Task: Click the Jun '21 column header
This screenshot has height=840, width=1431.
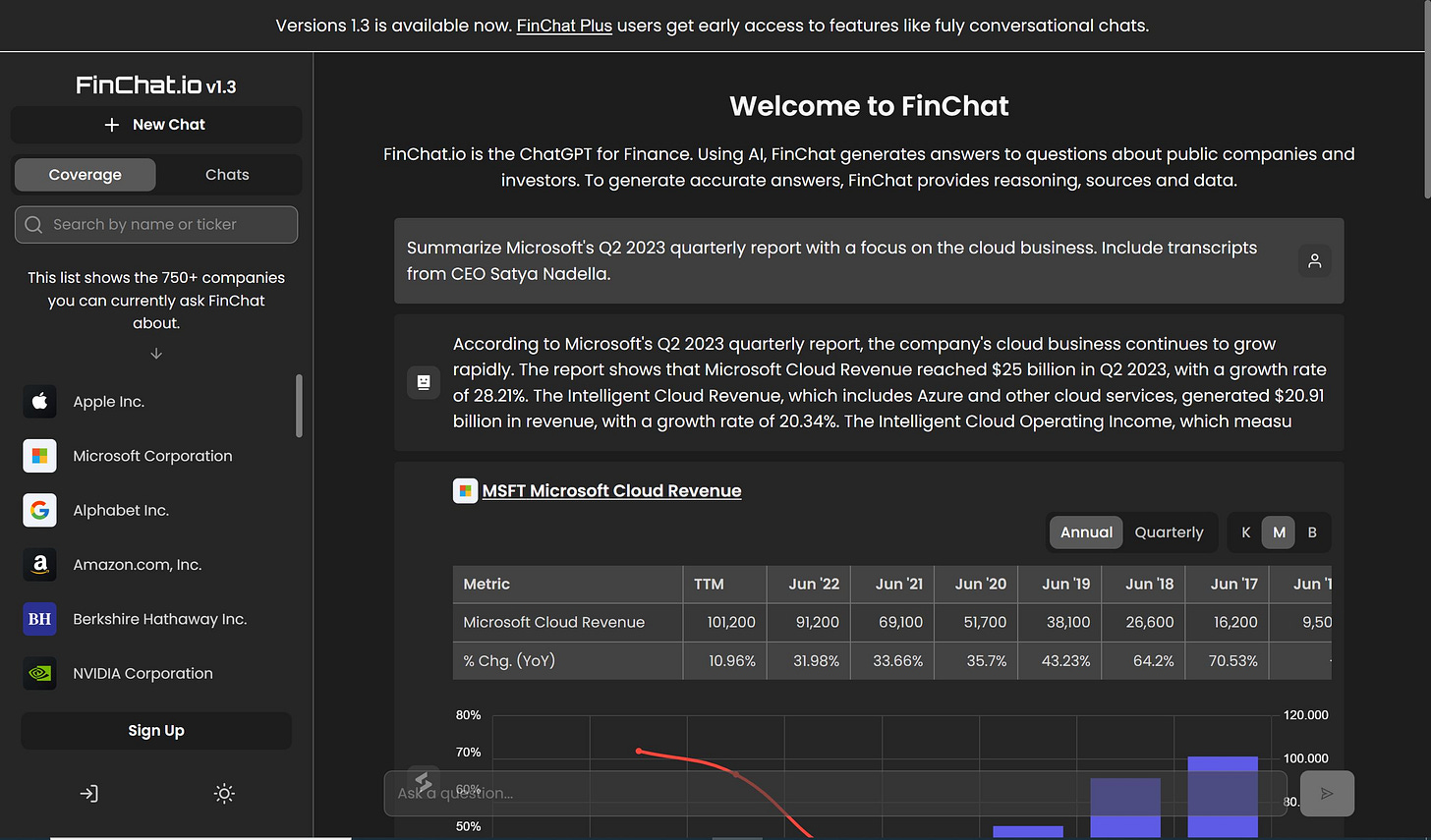Action: 892,584
